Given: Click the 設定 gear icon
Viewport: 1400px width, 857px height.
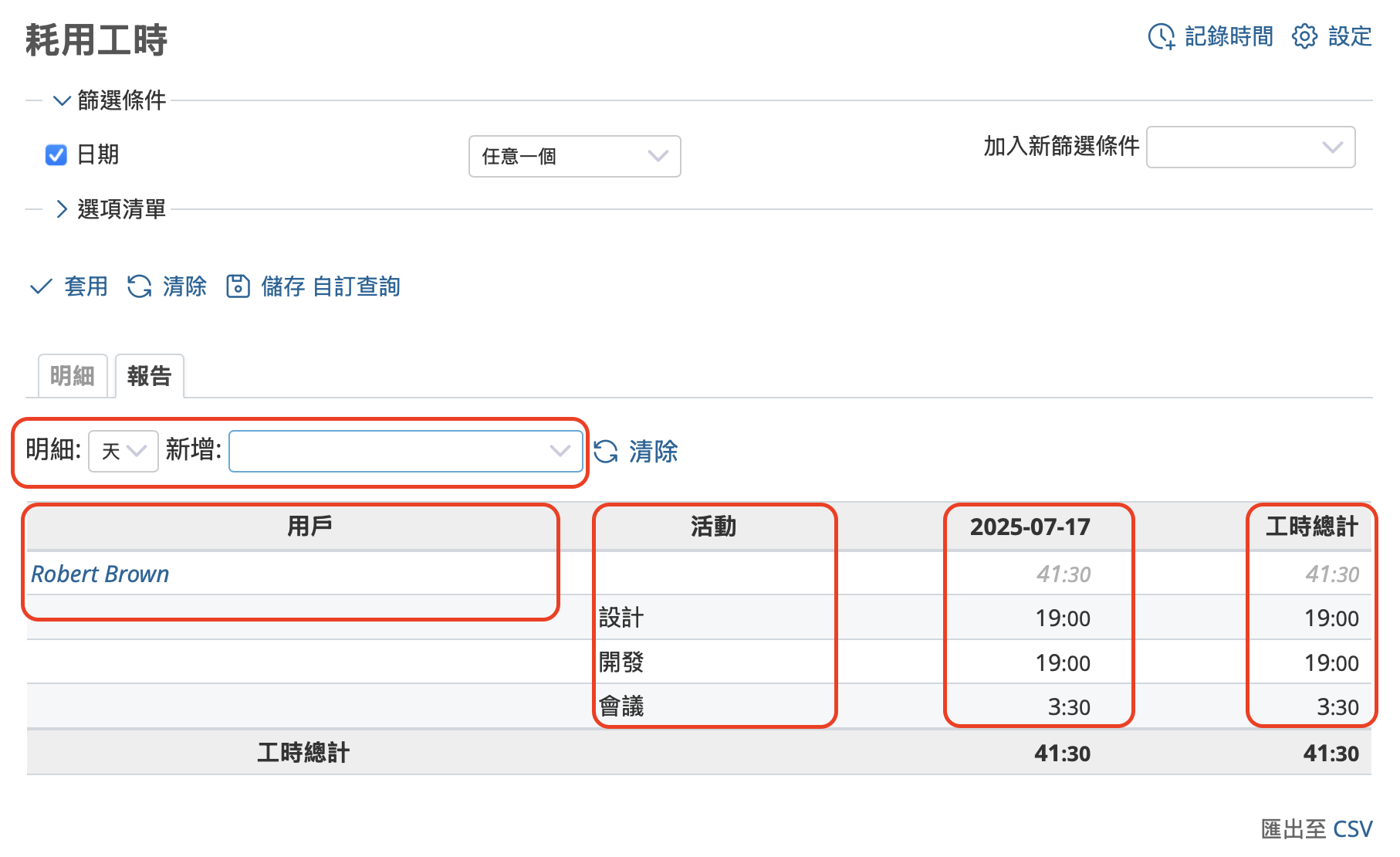Looking at the screenshot, I should pyautogui.click(x=1304, y=36).
